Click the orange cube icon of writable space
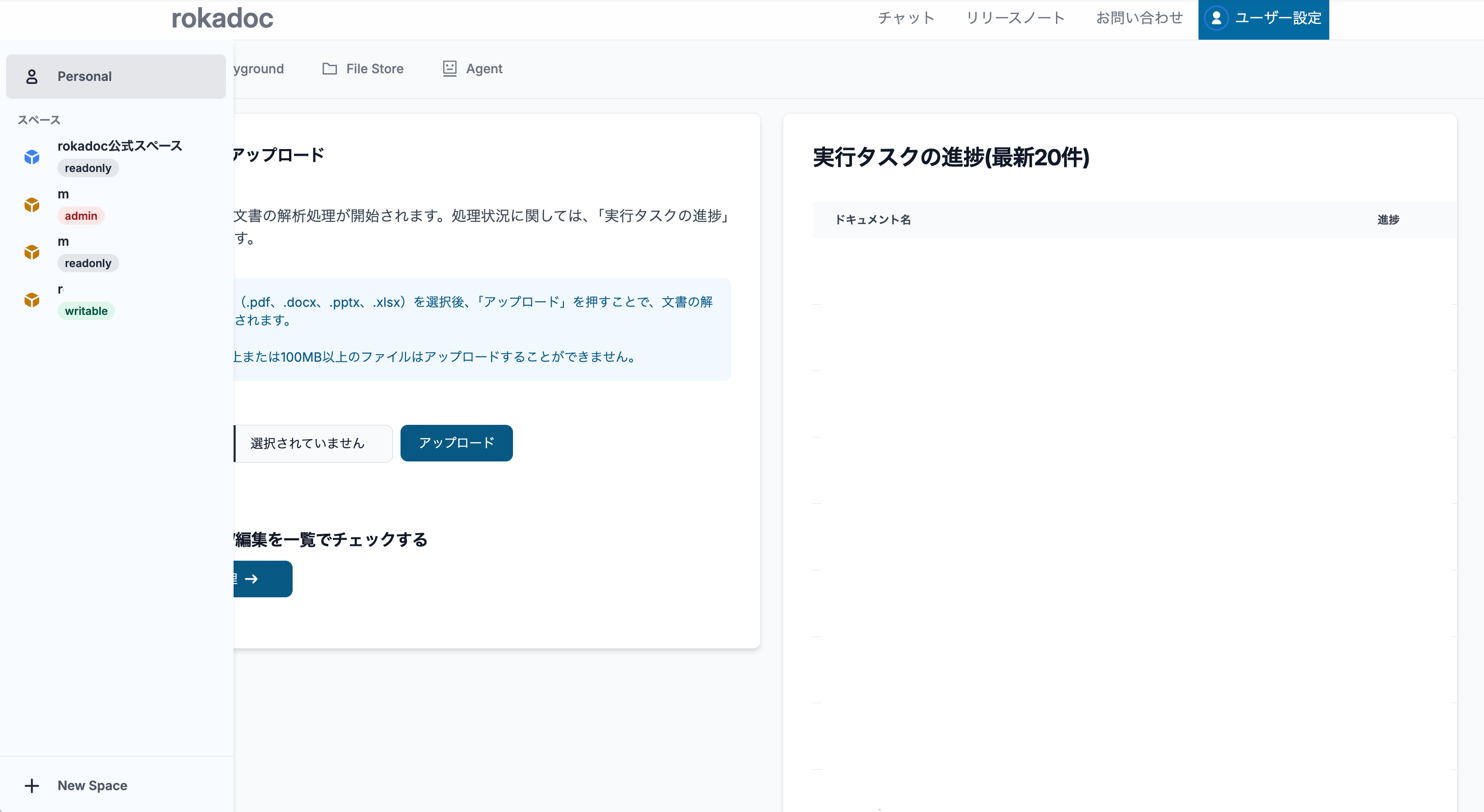 click(x=32, y=300)
